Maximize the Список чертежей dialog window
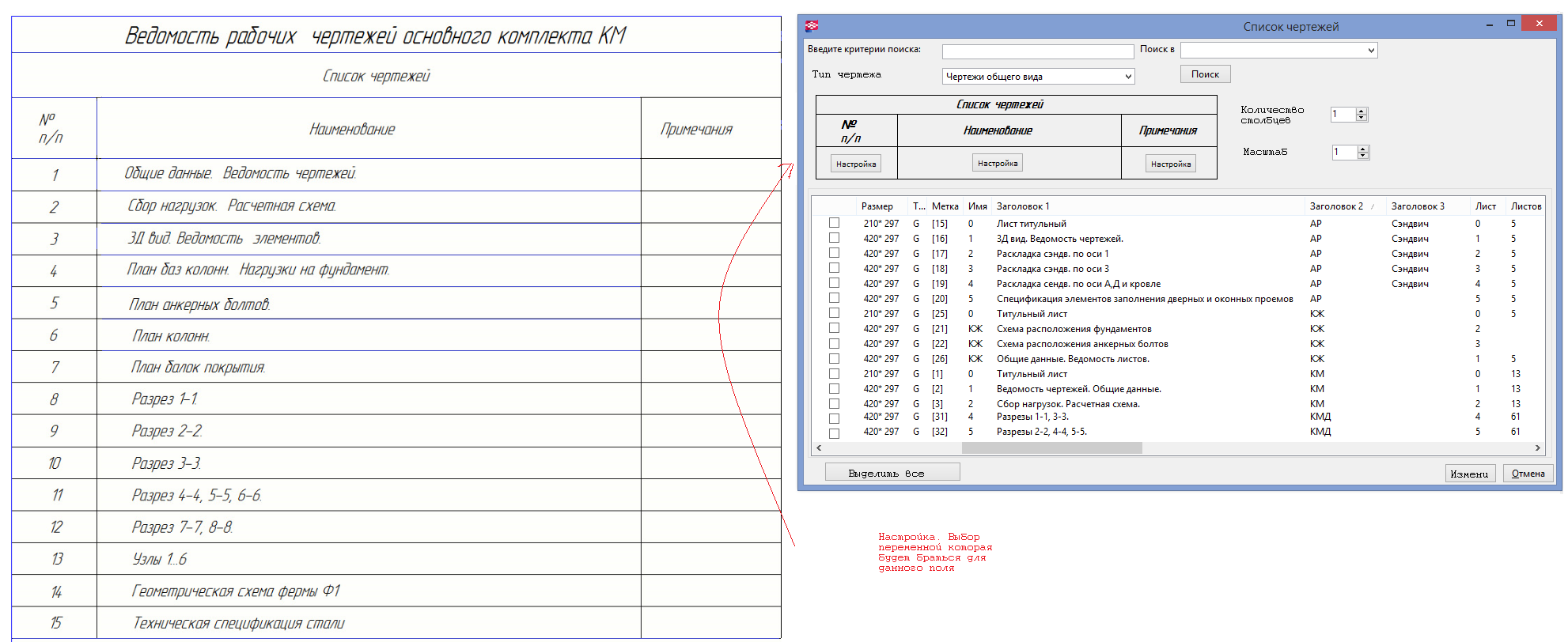 click(1510, 24)
